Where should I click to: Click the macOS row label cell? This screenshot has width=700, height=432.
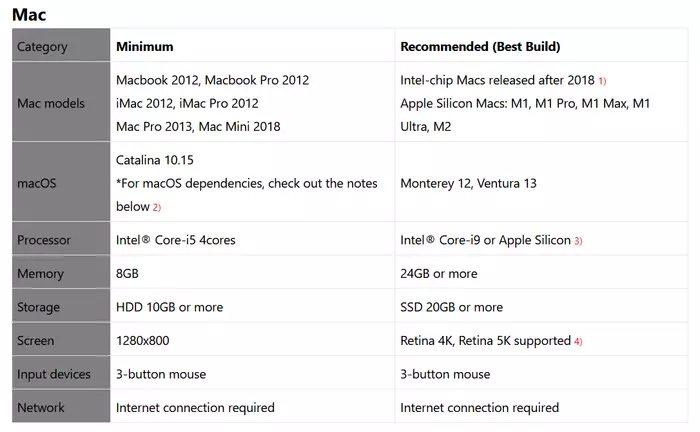[x=60, y=183]
